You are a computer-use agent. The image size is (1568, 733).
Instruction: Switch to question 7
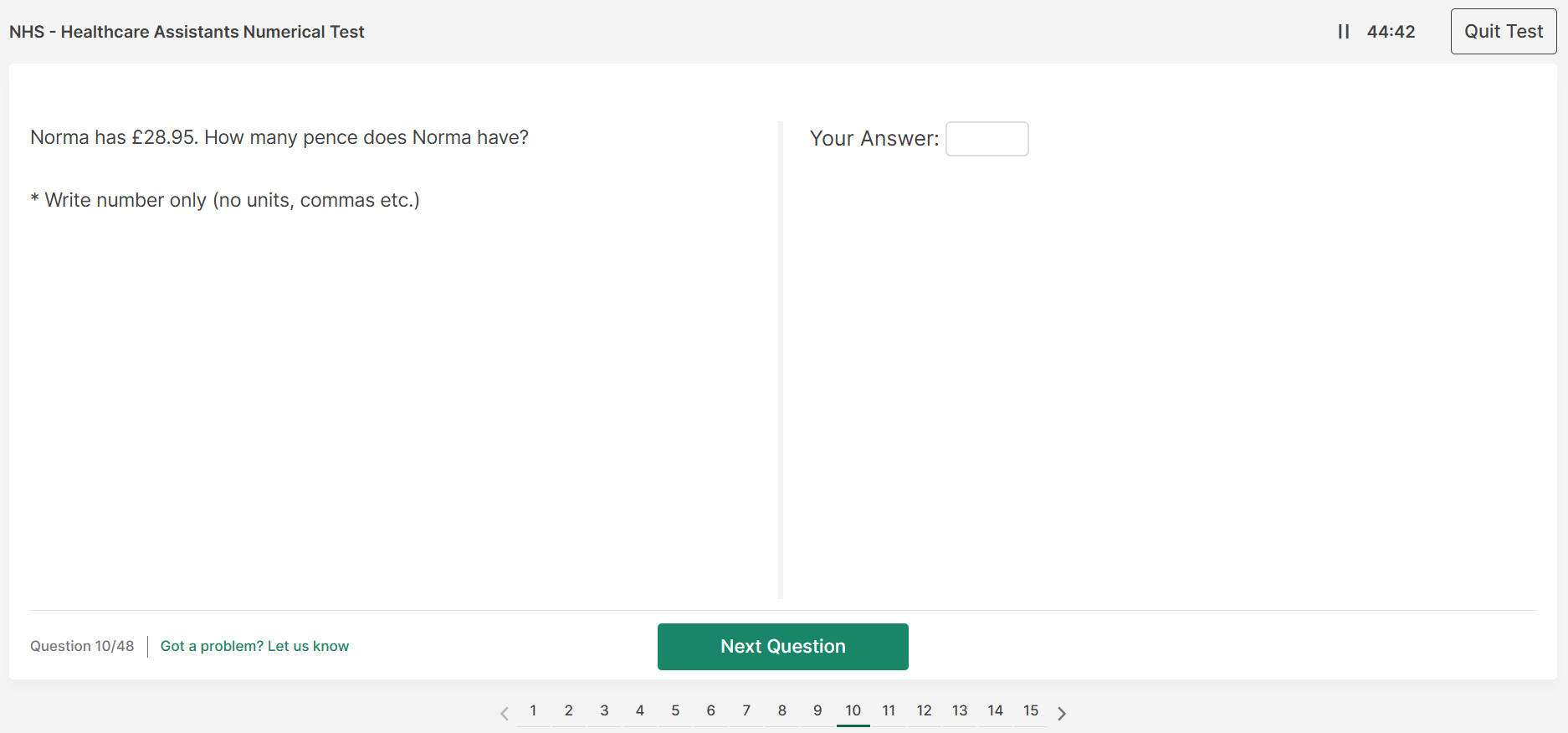[x=746, y=710]
